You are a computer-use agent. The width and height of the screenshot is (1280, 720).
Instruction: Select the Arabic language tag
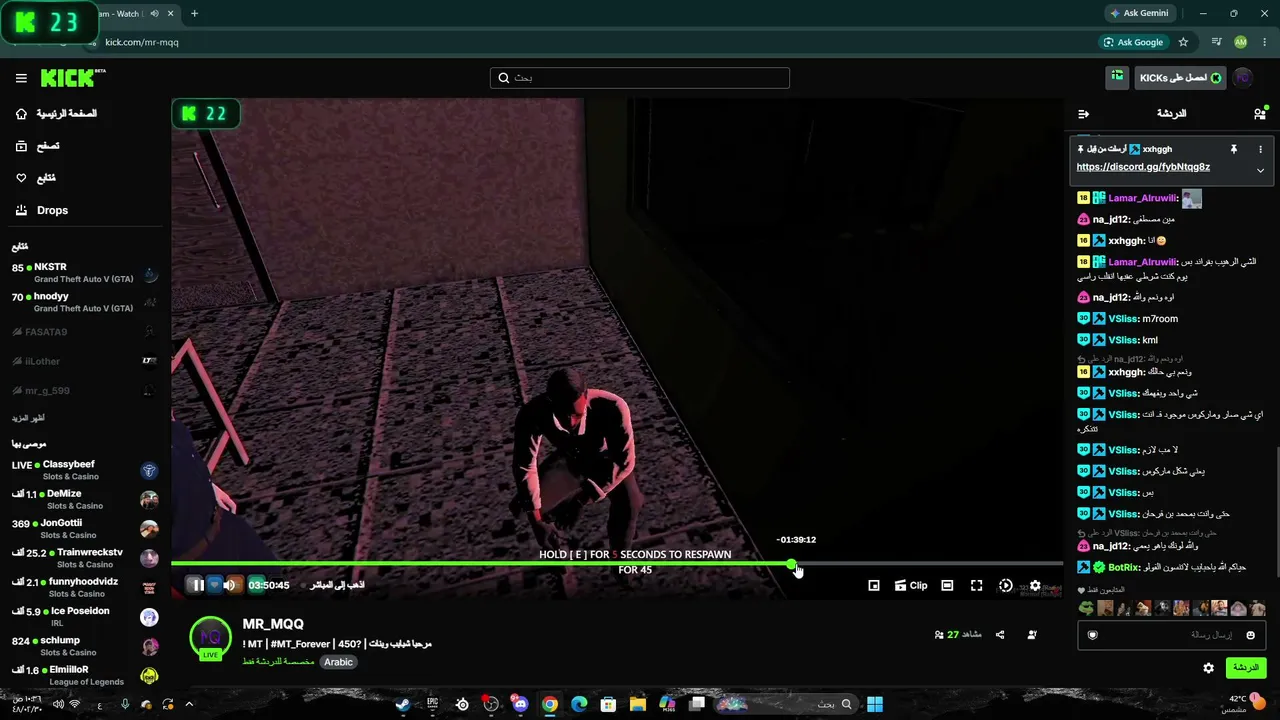338,662
